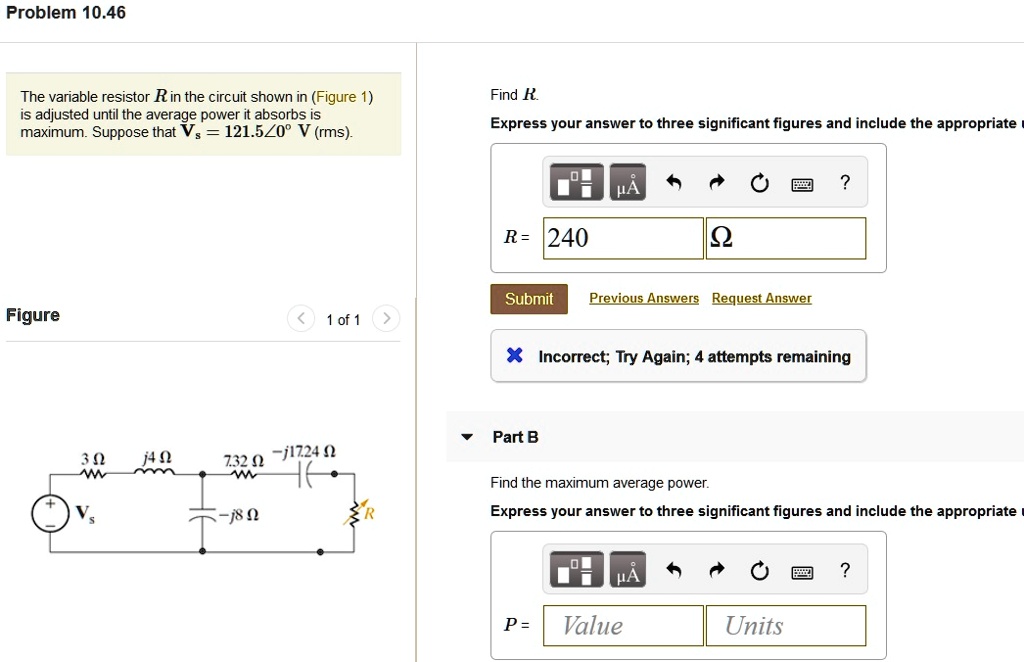The width and height of the screenshot is (1024, 662).
Task: Open the Previous Answers link
Action: pos(643,297)
